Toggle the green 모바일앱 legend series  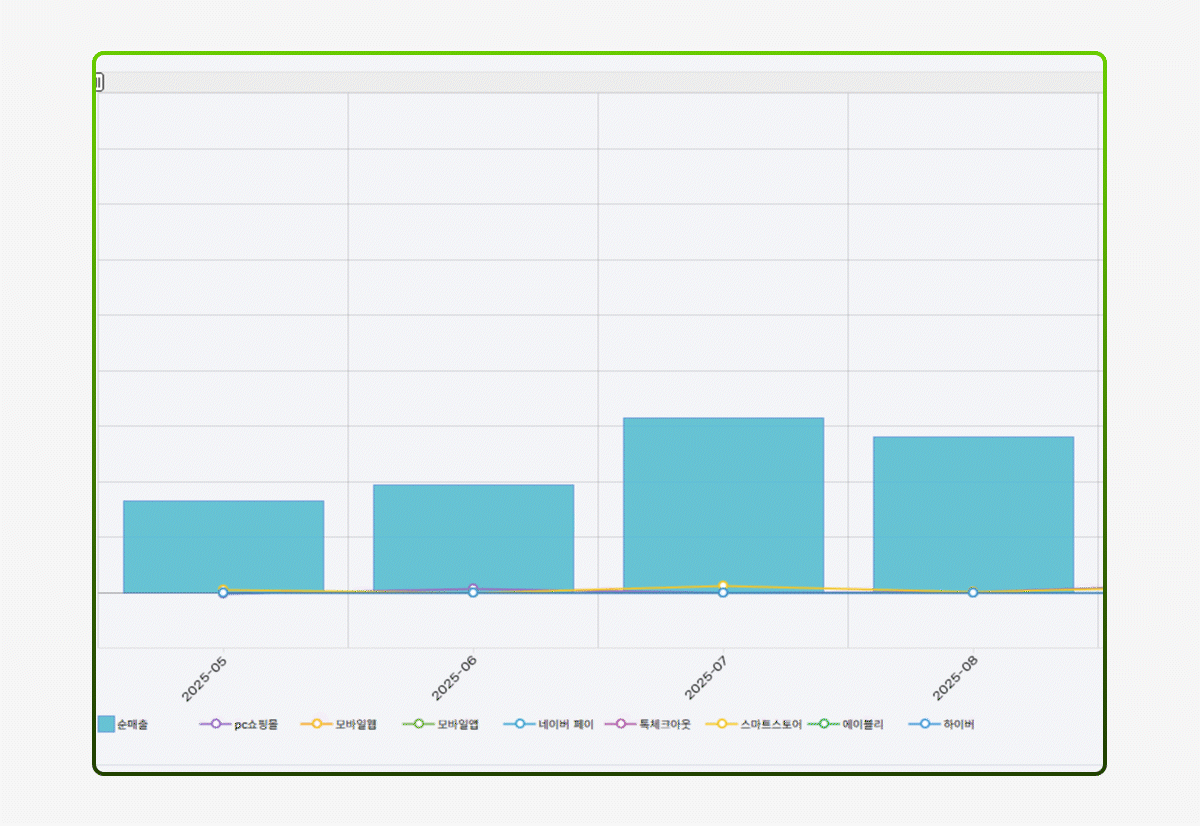(419, 724)
